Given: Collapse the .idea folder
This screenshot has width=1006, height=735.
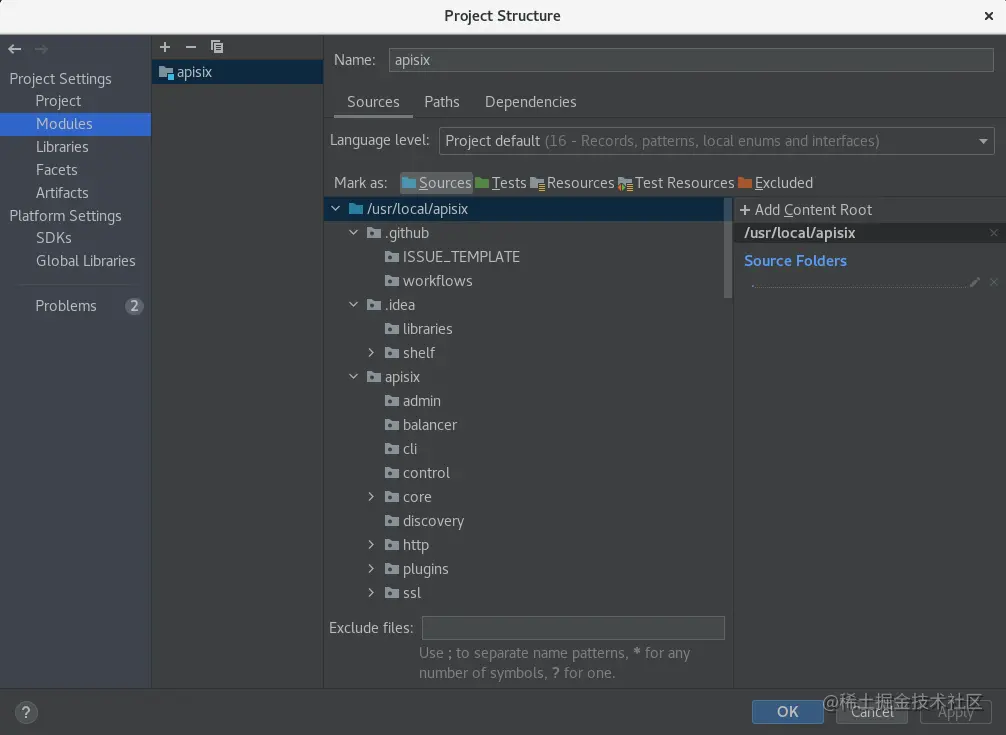Looking at the screenshot, I should click(354, 304).
